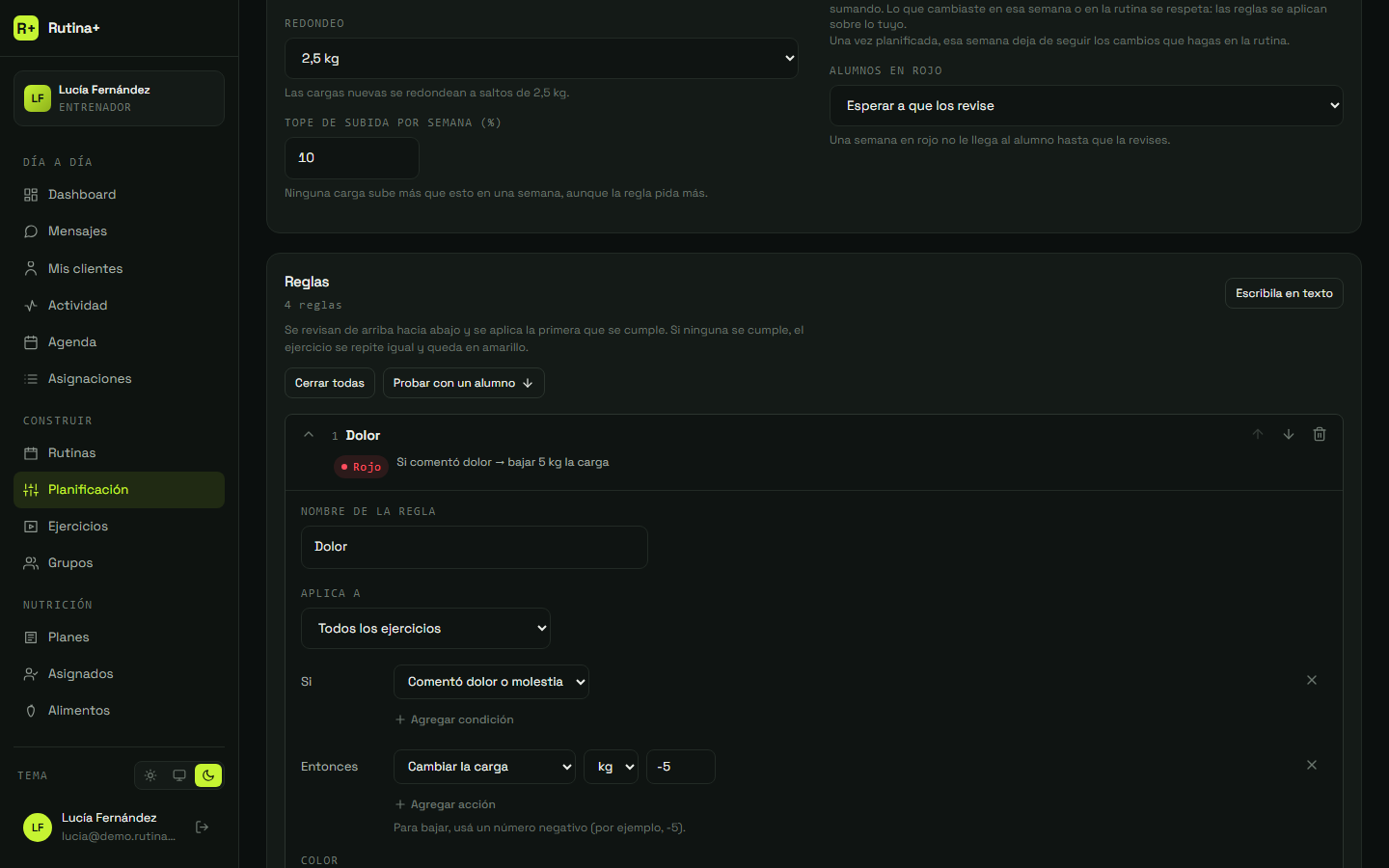Click the weekly increase cap field
Viewport: 1389px width, 868px height.
tap(352, 157)
